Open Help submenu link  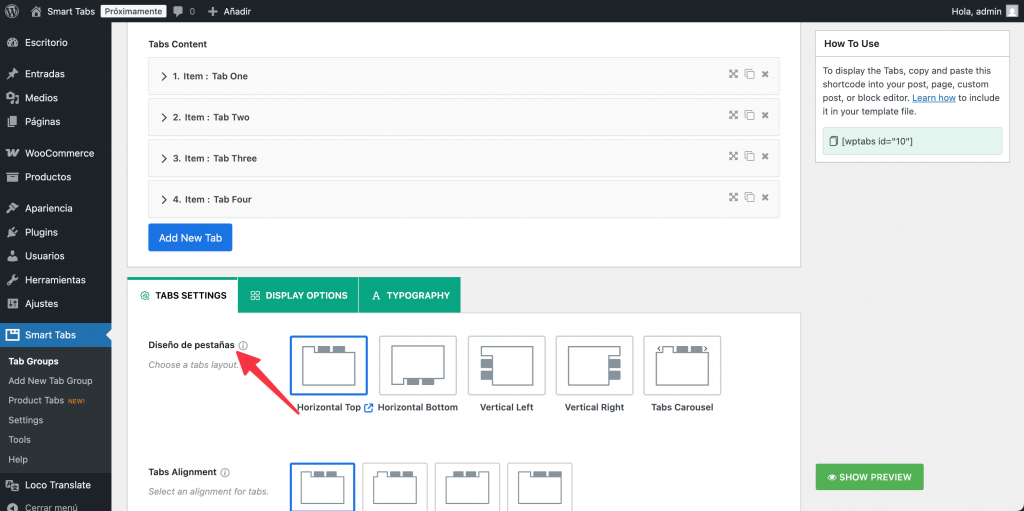click(x=18, y=459)
